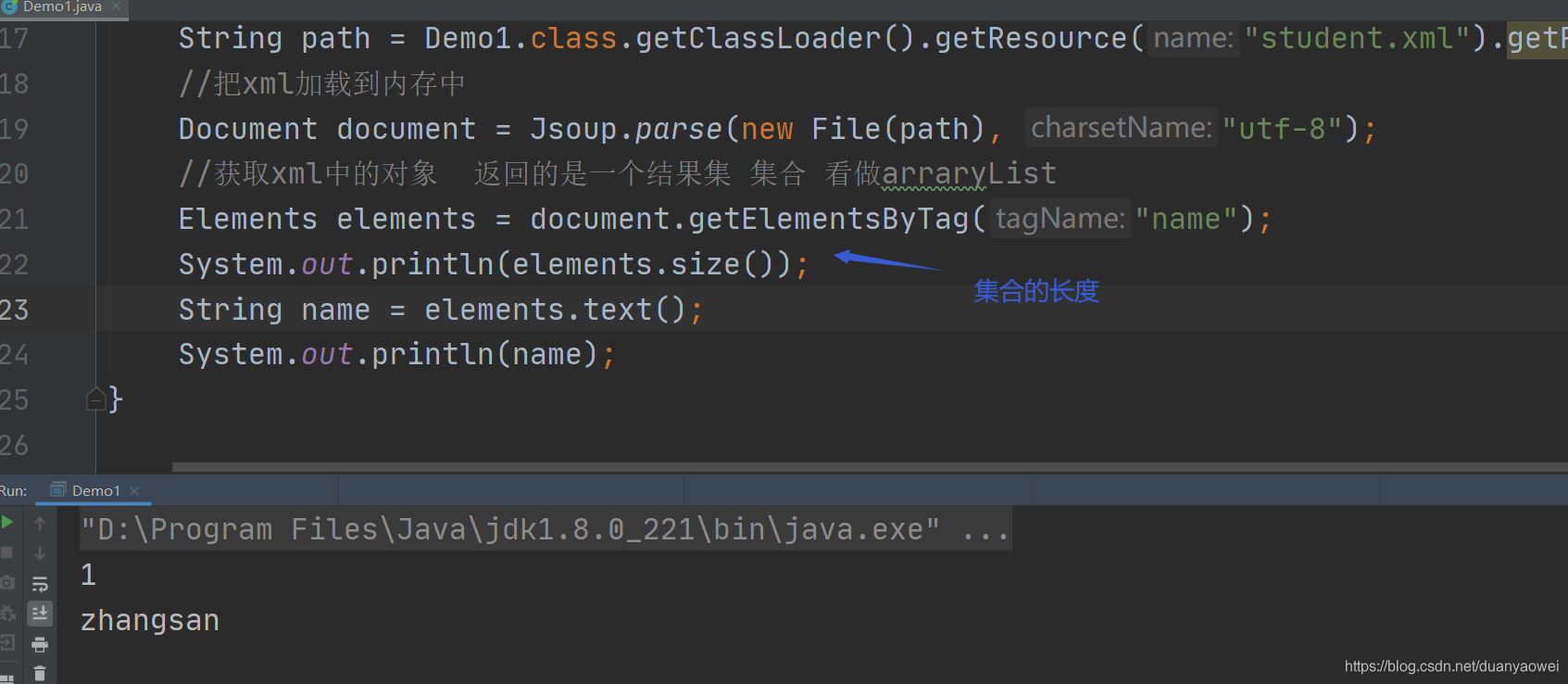Click the up arrow in Run console toolbar
Screen dimensions: 1568x684
click(40, 524)
